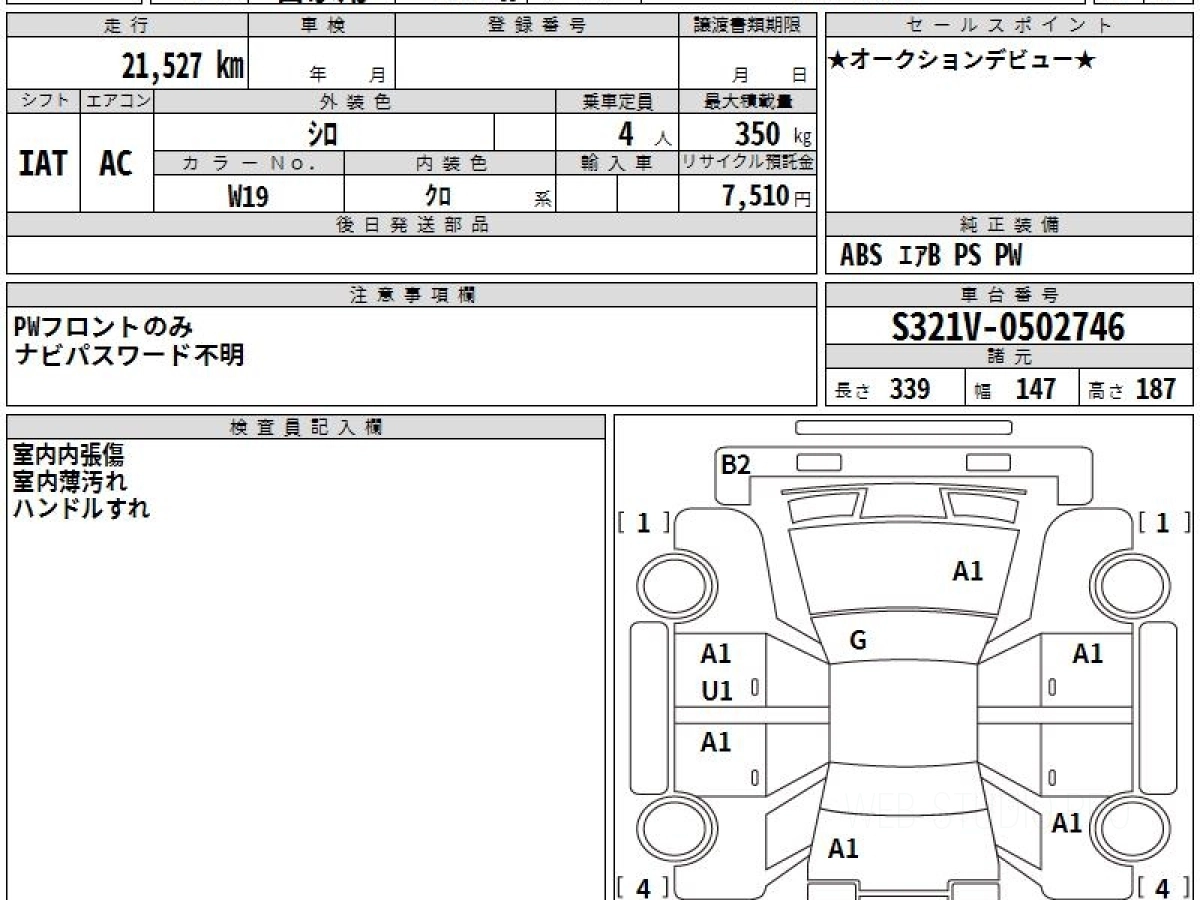
Task: Select the day label 日 under 譲渡書類期限
Action: tap(798, 74)
